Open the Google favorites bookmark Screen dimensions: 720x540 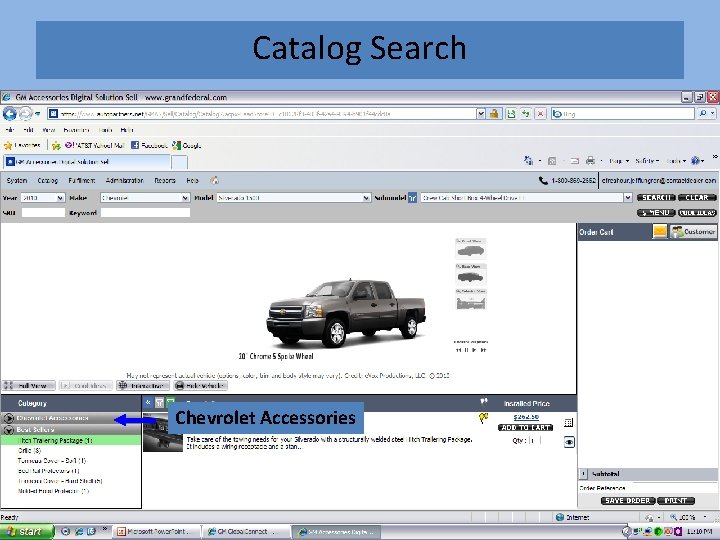[187, 146]
